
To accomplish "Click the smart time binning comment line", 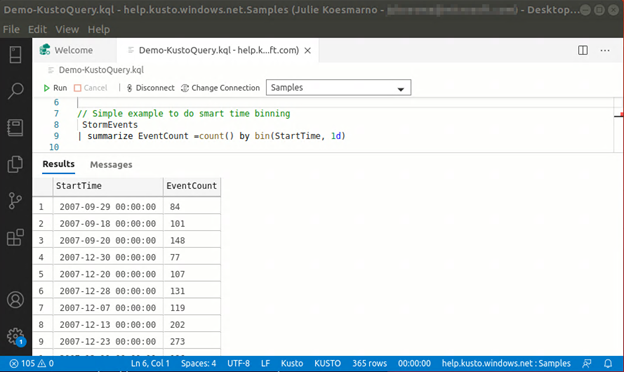I will (184, 113).
